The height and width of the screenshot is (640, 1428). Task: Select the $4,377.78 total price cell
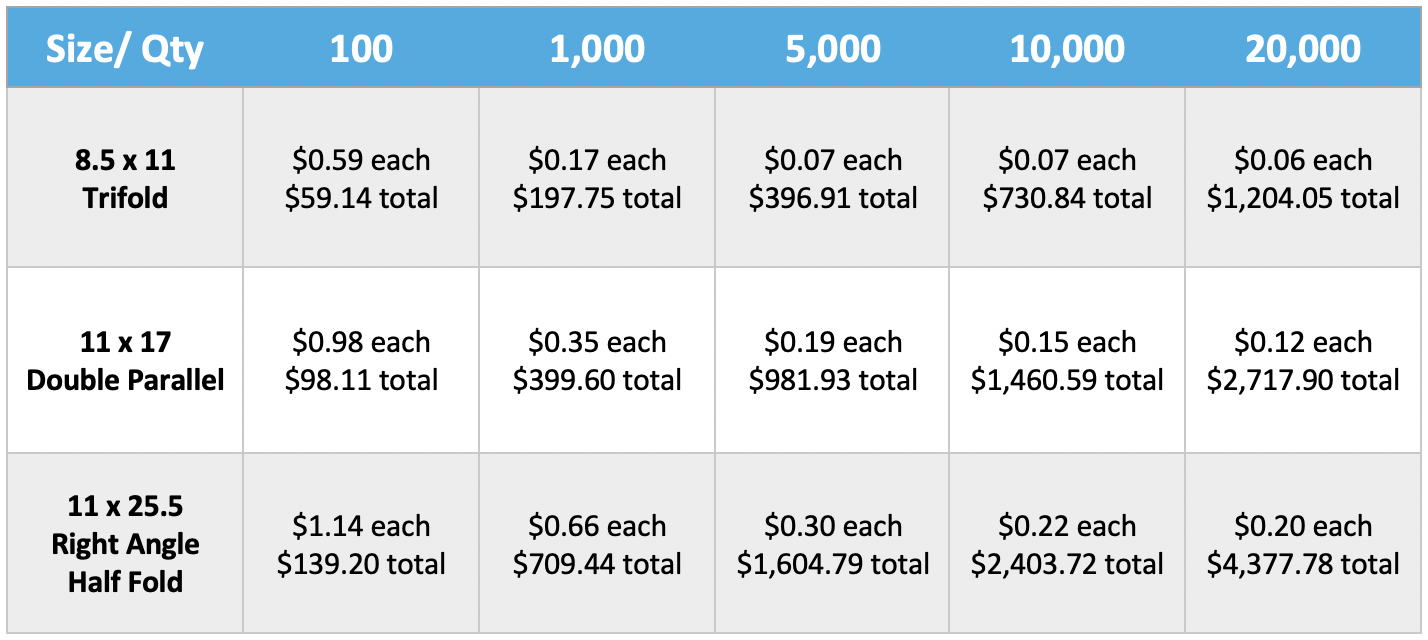click(1303, 544)
